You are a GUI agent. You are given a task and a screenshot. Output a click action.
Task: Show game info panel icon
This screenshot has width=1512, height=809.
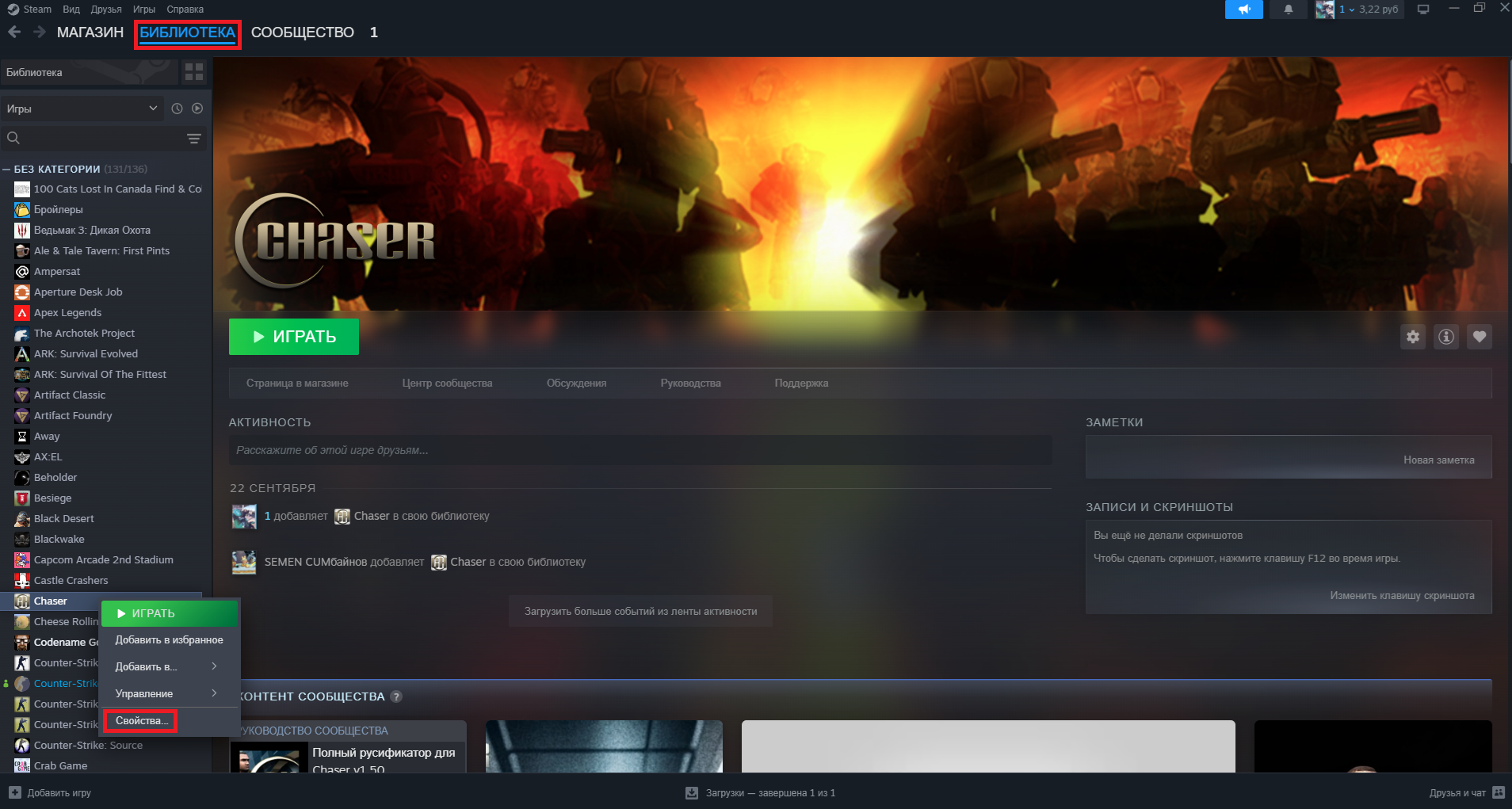tap(1446, 337)
